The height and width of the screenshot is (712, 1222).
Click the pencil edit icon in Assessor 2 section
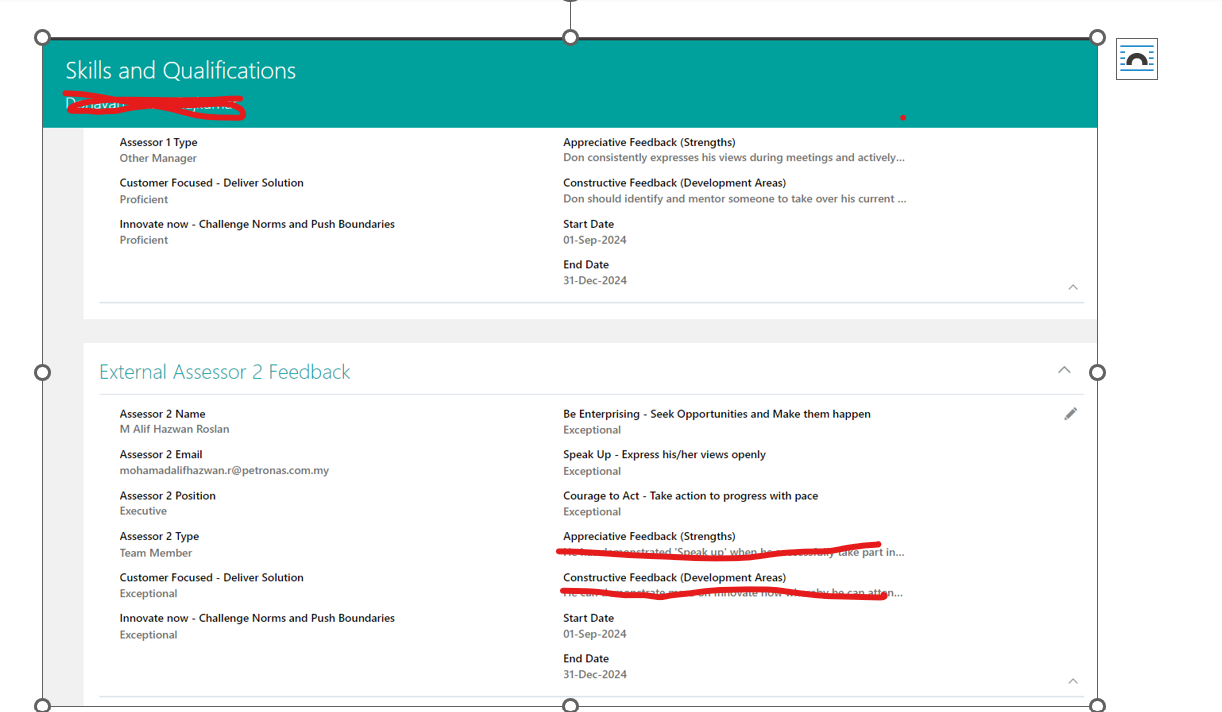[1071, 413]
